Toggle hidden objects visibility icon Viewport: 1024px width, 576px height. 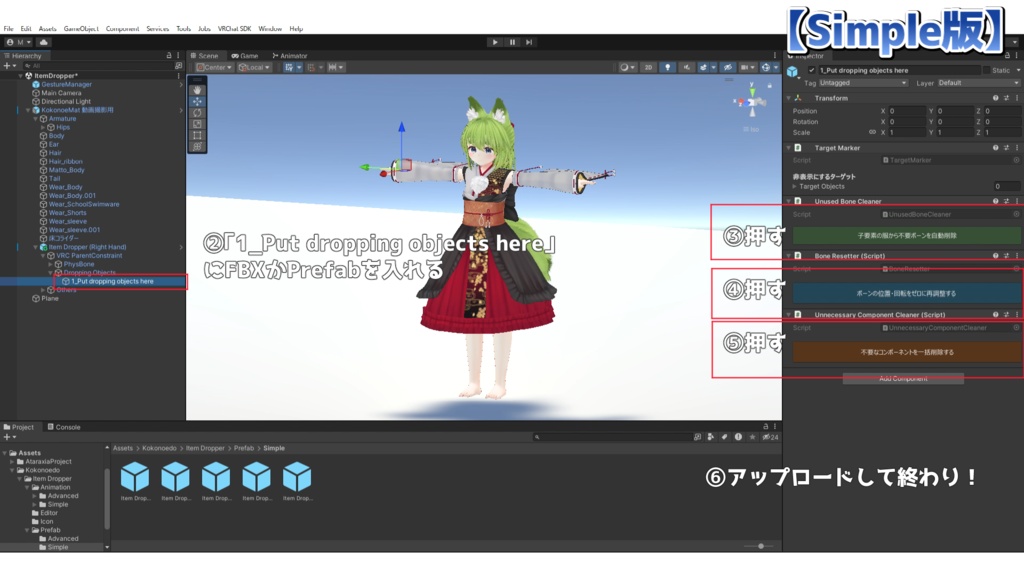coord(728,67)
